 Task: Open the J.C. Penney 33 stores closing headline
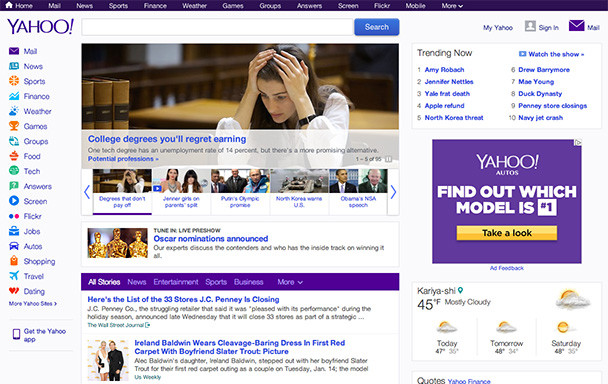(x=183, y=299)
